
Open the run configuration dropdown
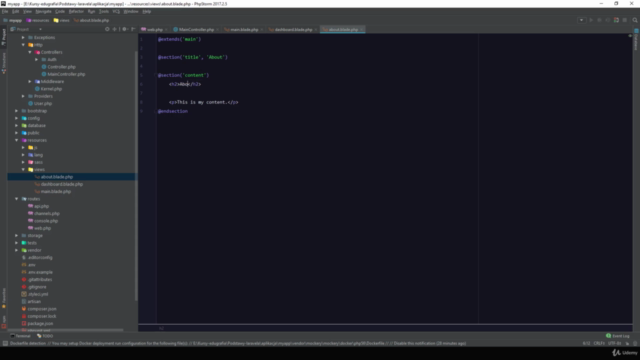click(581, 20)
